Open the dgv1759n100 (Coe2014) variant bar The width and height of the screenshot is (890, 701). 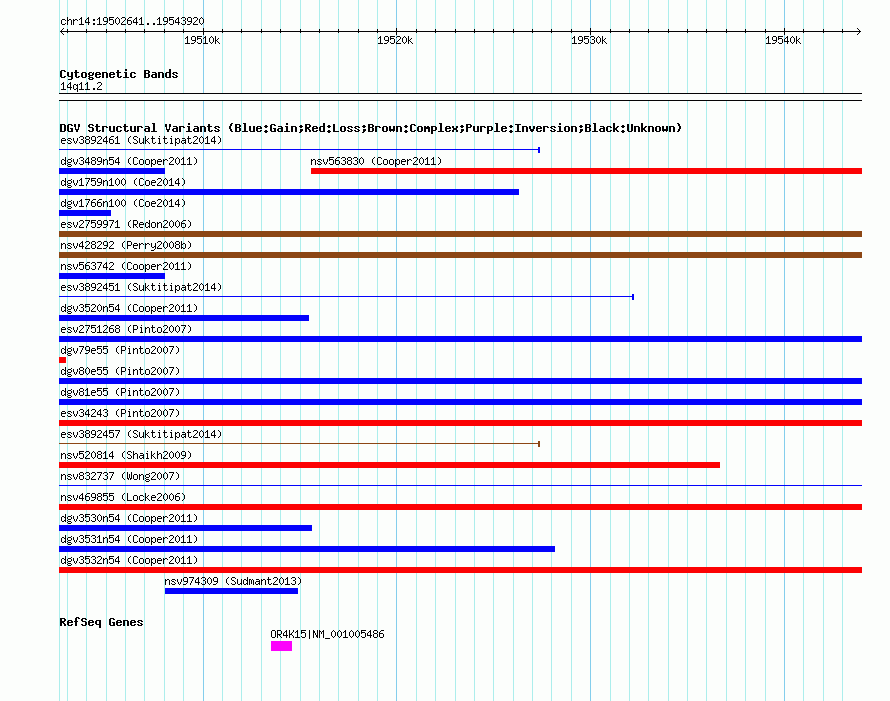tap(289, 192)
